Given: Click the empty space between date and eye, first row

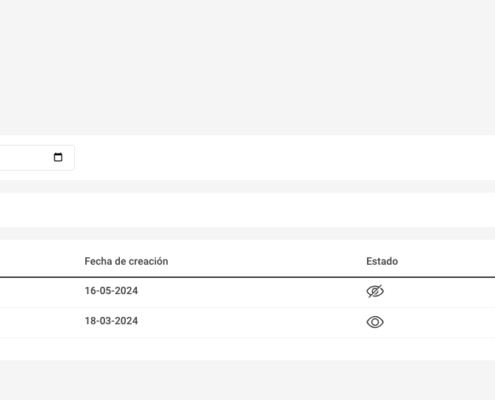Looking at the screenshot, I should point(252,292).
